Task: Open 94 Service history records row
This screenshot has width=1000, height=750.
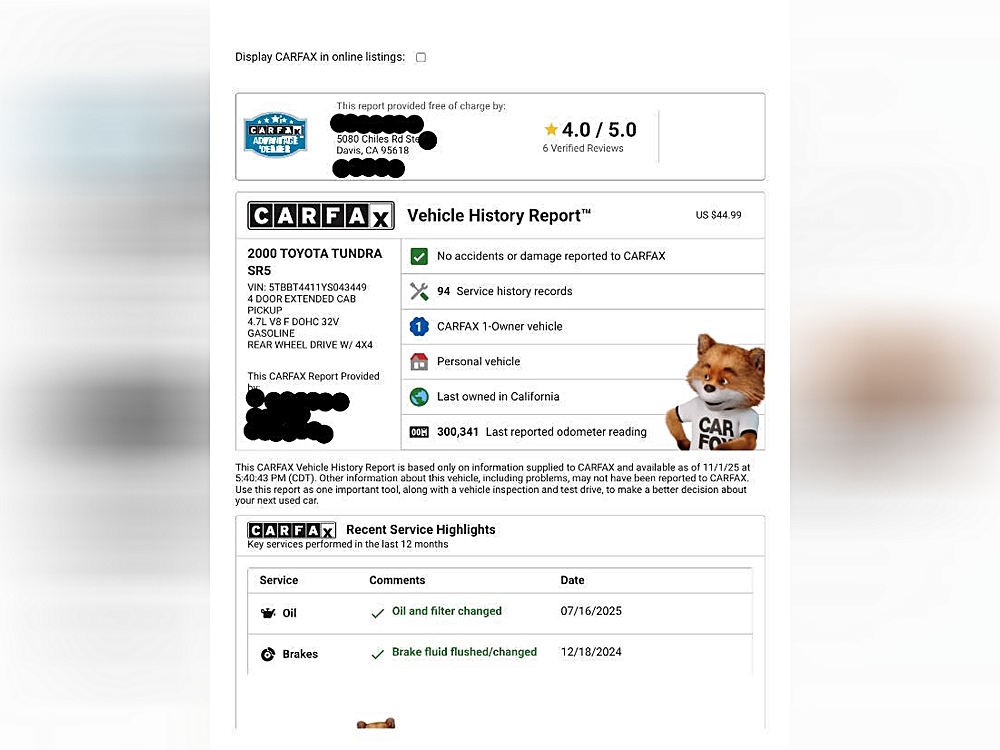Action: click(x=583, y=291)
